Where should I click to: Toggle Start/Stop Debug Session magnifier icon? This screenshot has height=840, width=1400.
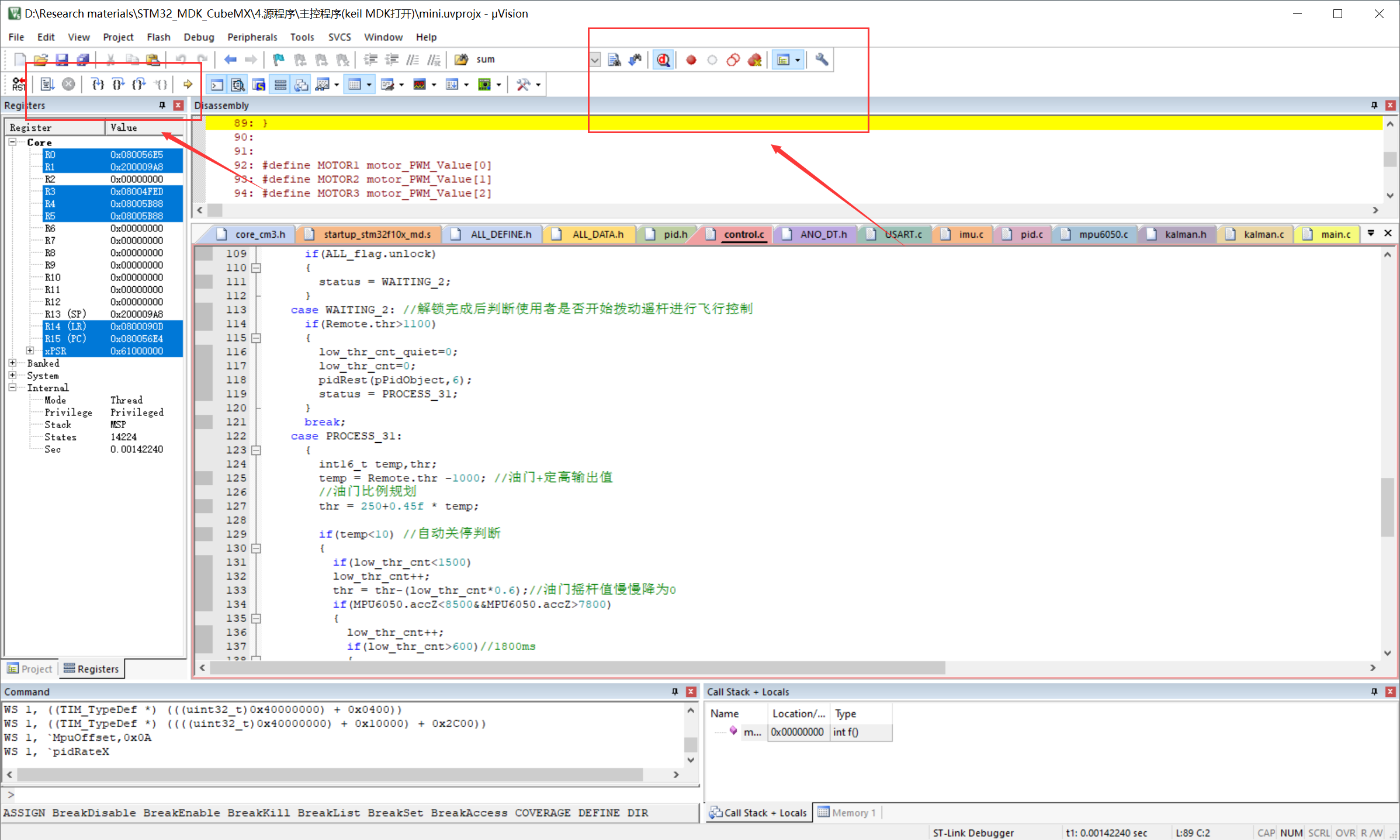[x=663, y=60]
